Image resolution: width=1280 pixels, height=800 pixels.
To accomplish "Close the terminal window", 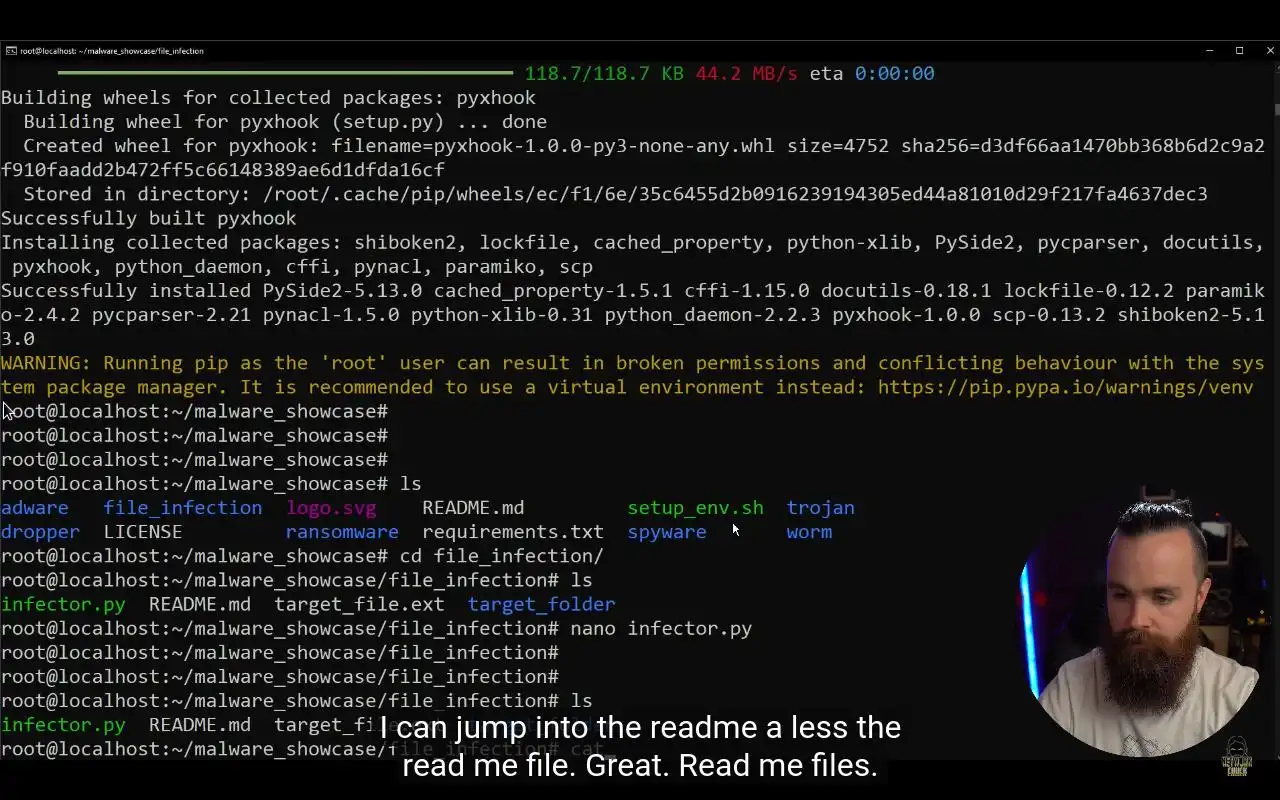I will [x=1270, y=50].
